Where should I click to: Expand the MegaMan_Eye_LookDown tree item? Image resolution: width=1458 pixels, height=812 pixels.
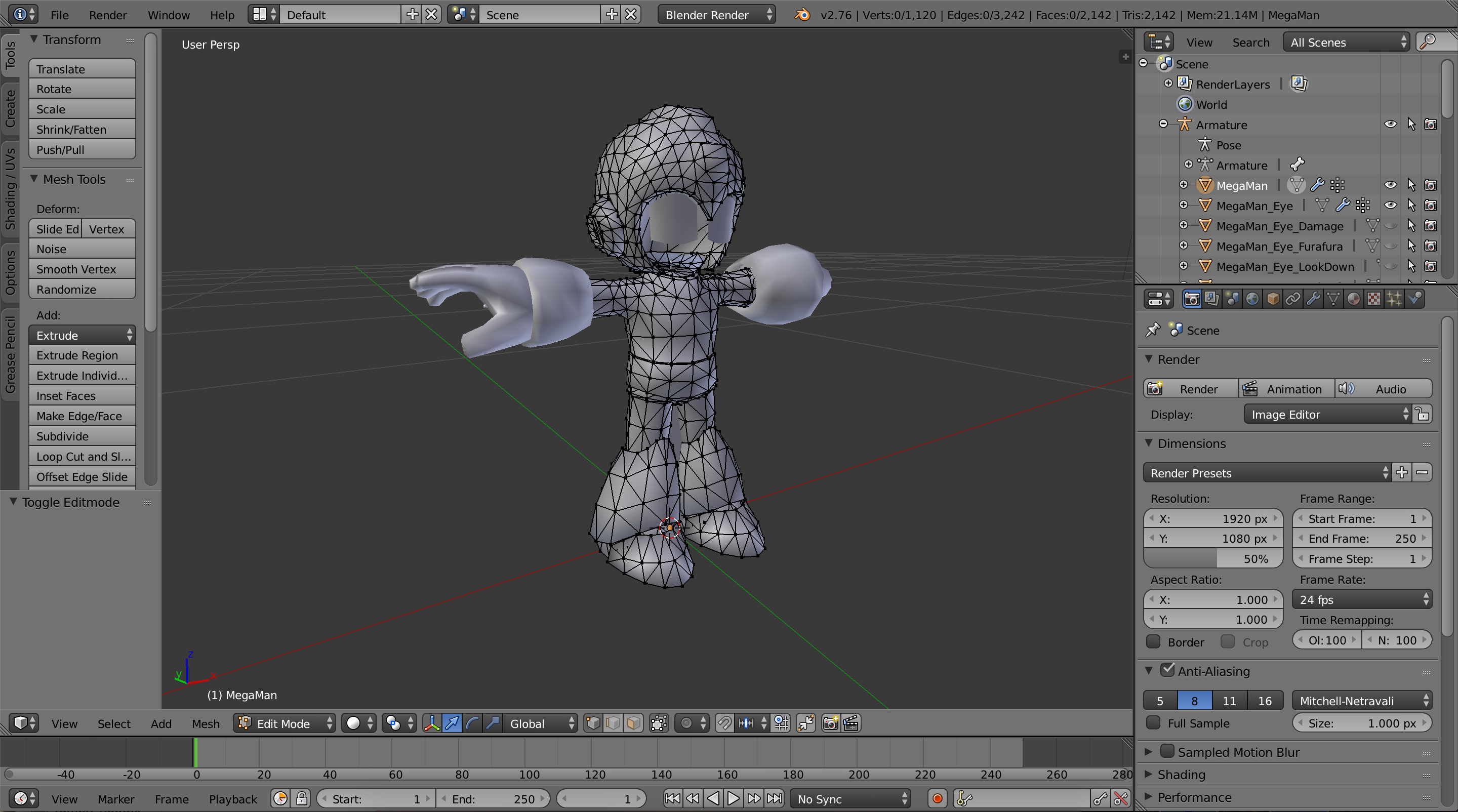click(x=1183, y=266)
